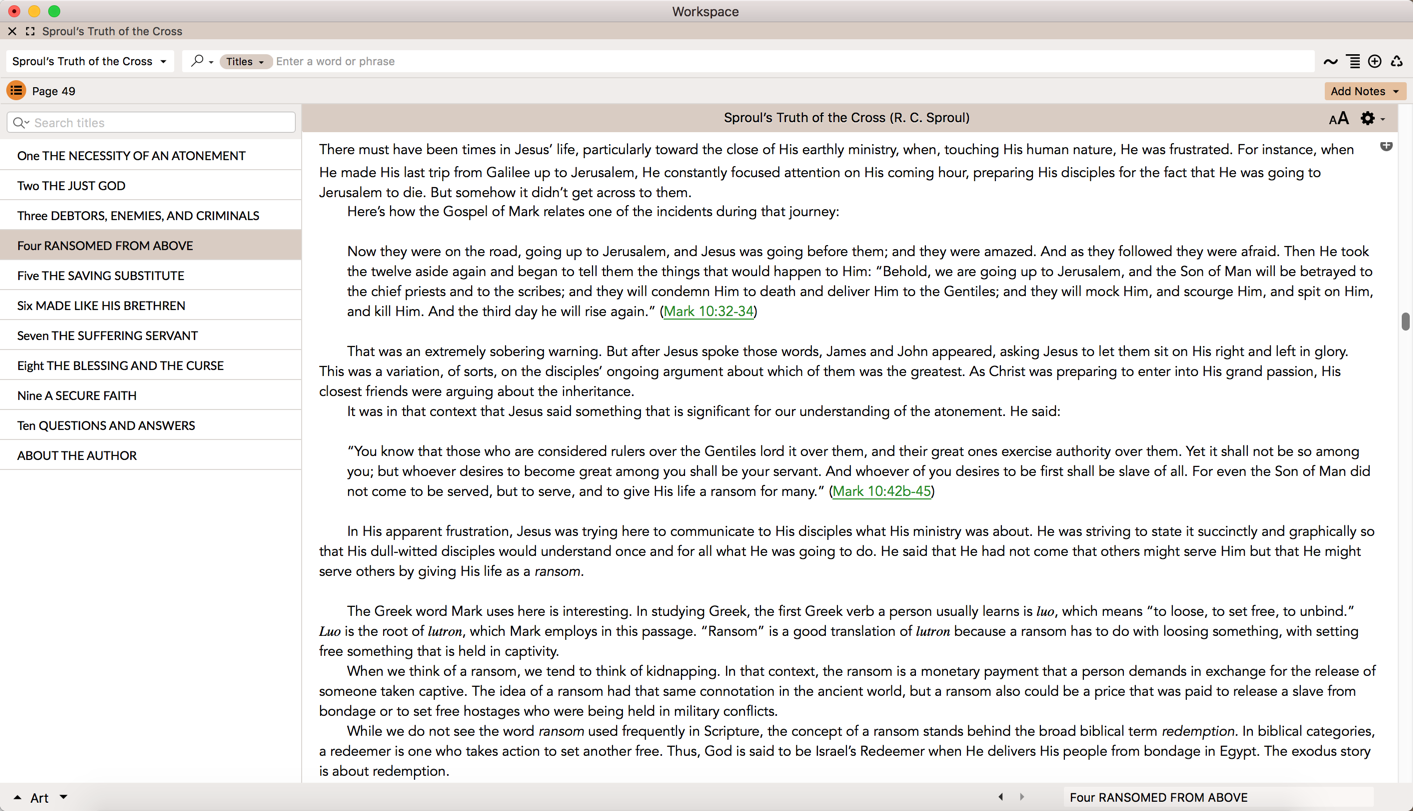Click the text size AA icon

coord(1338,118)
